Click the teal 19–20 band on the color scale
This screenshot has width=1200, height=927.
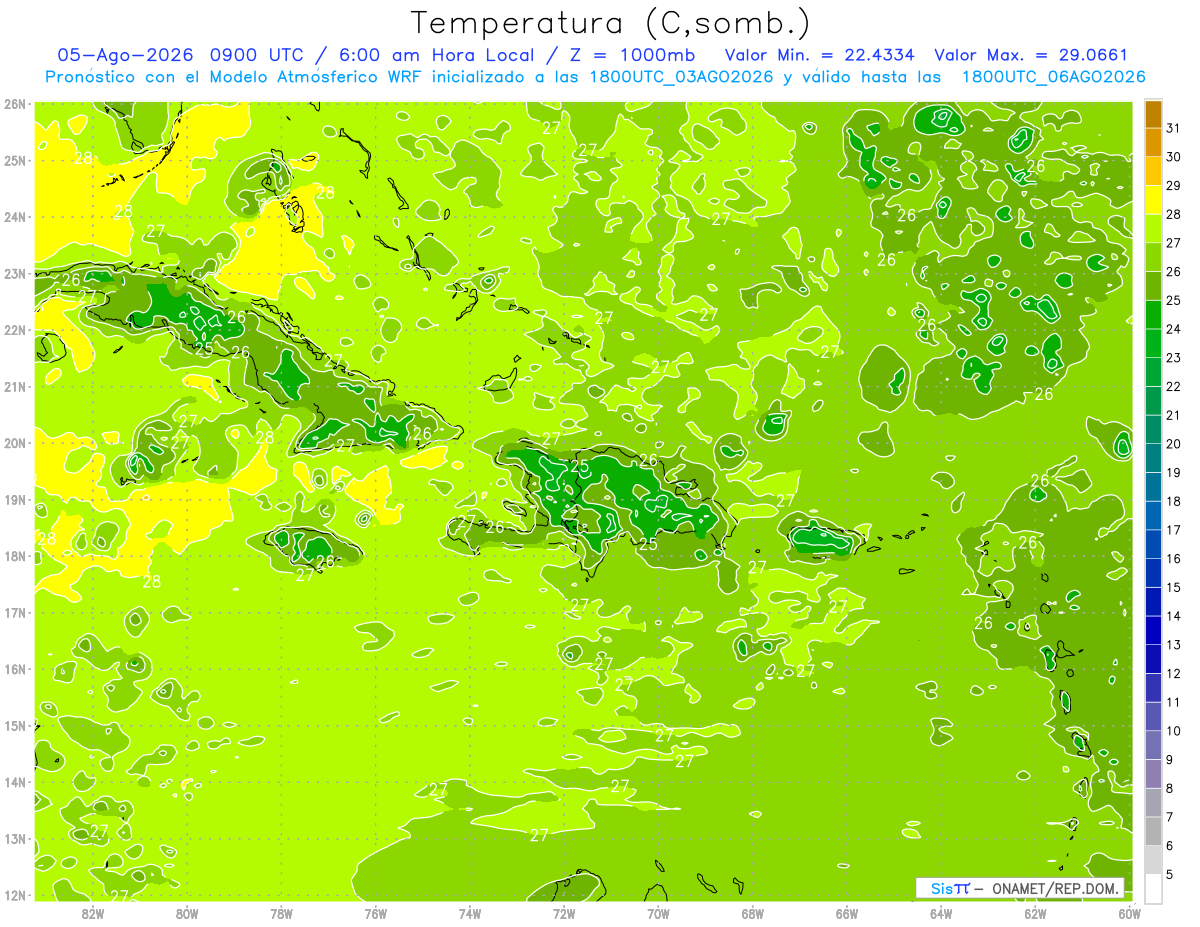pyautogui.click(x=1153, y=459)
